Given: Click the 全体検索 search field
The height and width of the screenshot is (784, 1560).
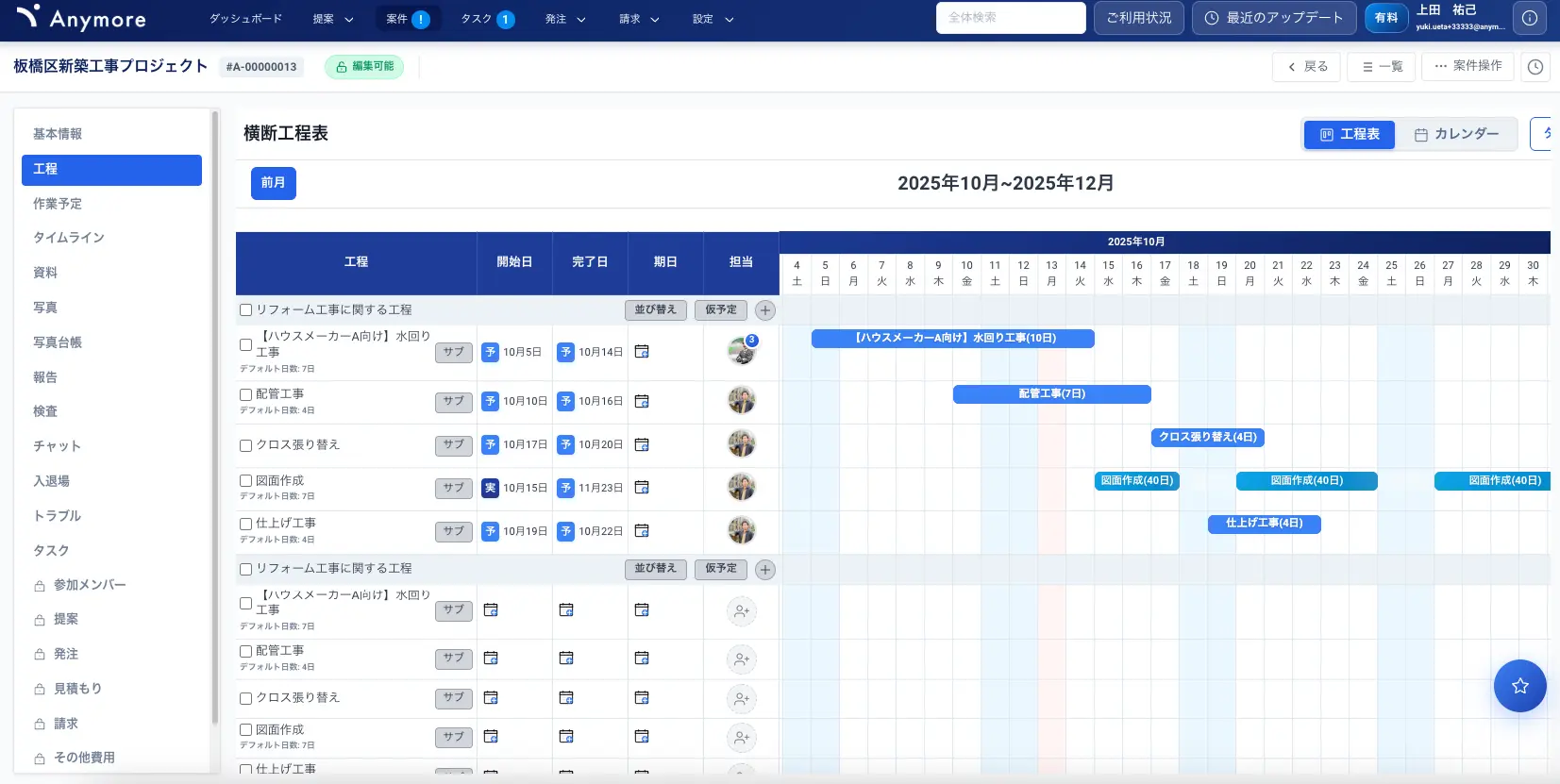Looking at the screenshot, I should coord(1010,18).
